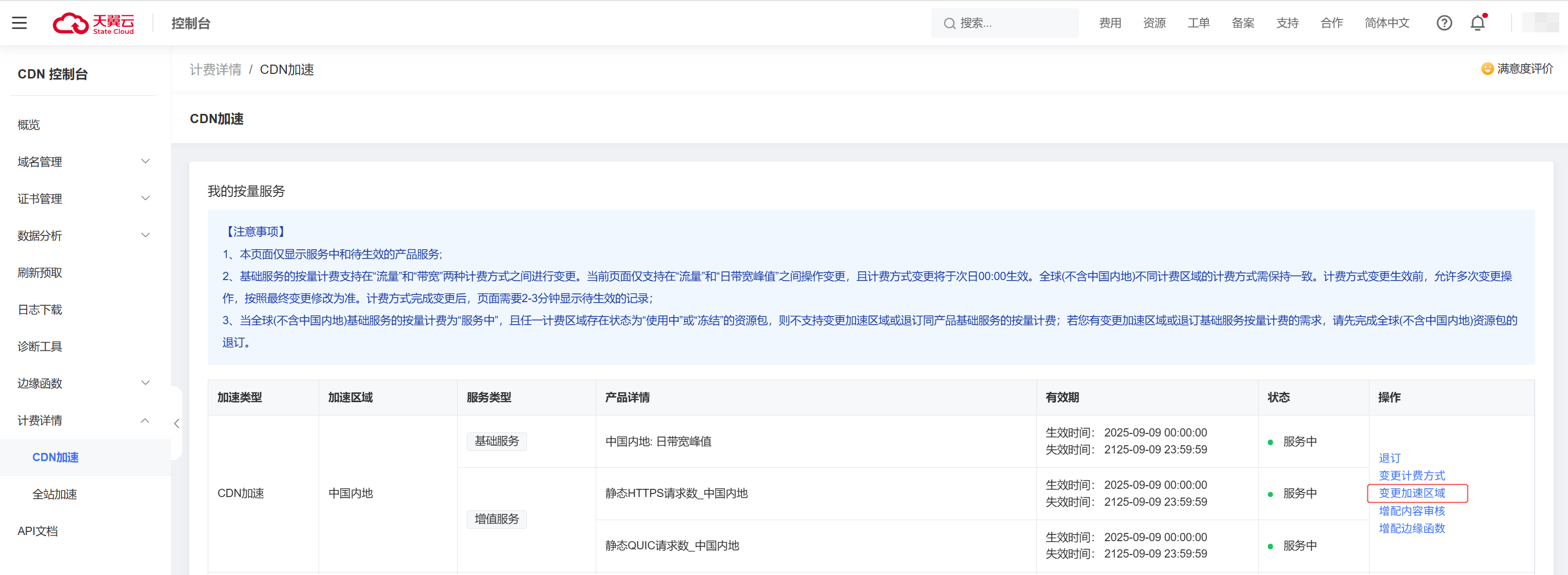This screenshot has width=1568, height=575.
Task: Open the 简体中文 language selector
Action: 1386,23
